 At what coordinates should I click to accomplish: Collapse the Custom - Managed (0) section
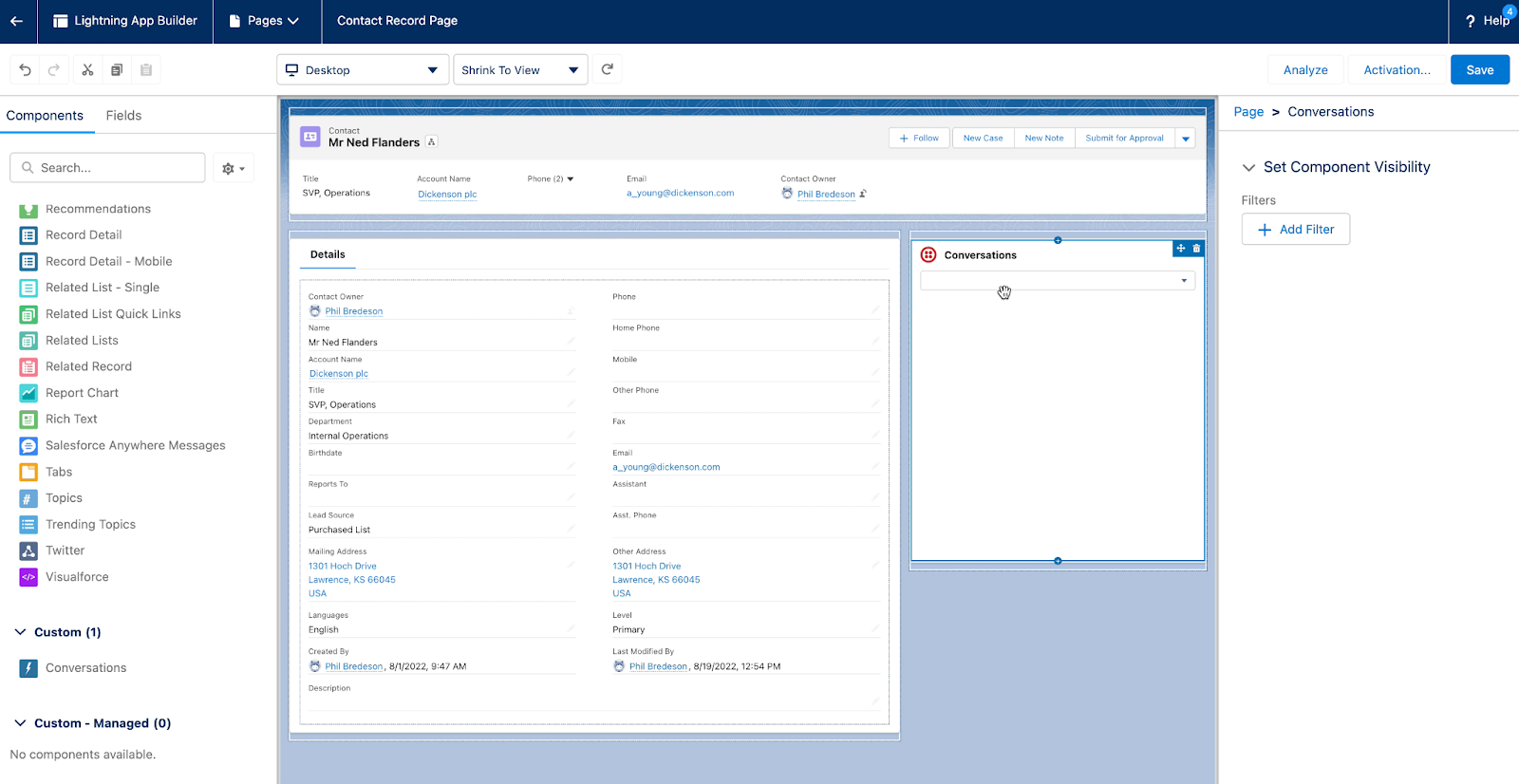coord(20,723)
